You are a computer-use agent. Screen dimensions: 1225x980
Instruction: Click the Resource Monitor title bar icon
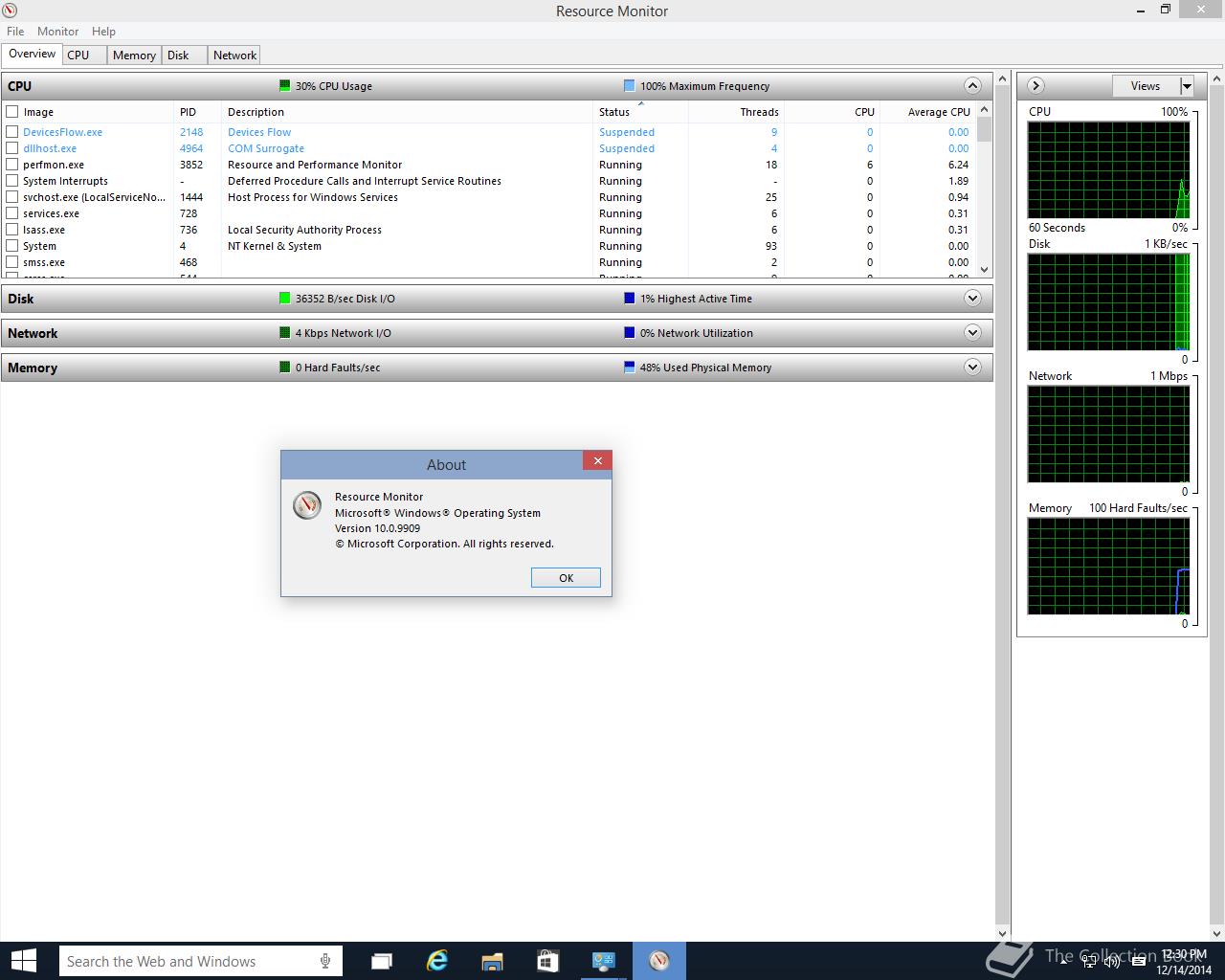[x=11, y=11]
